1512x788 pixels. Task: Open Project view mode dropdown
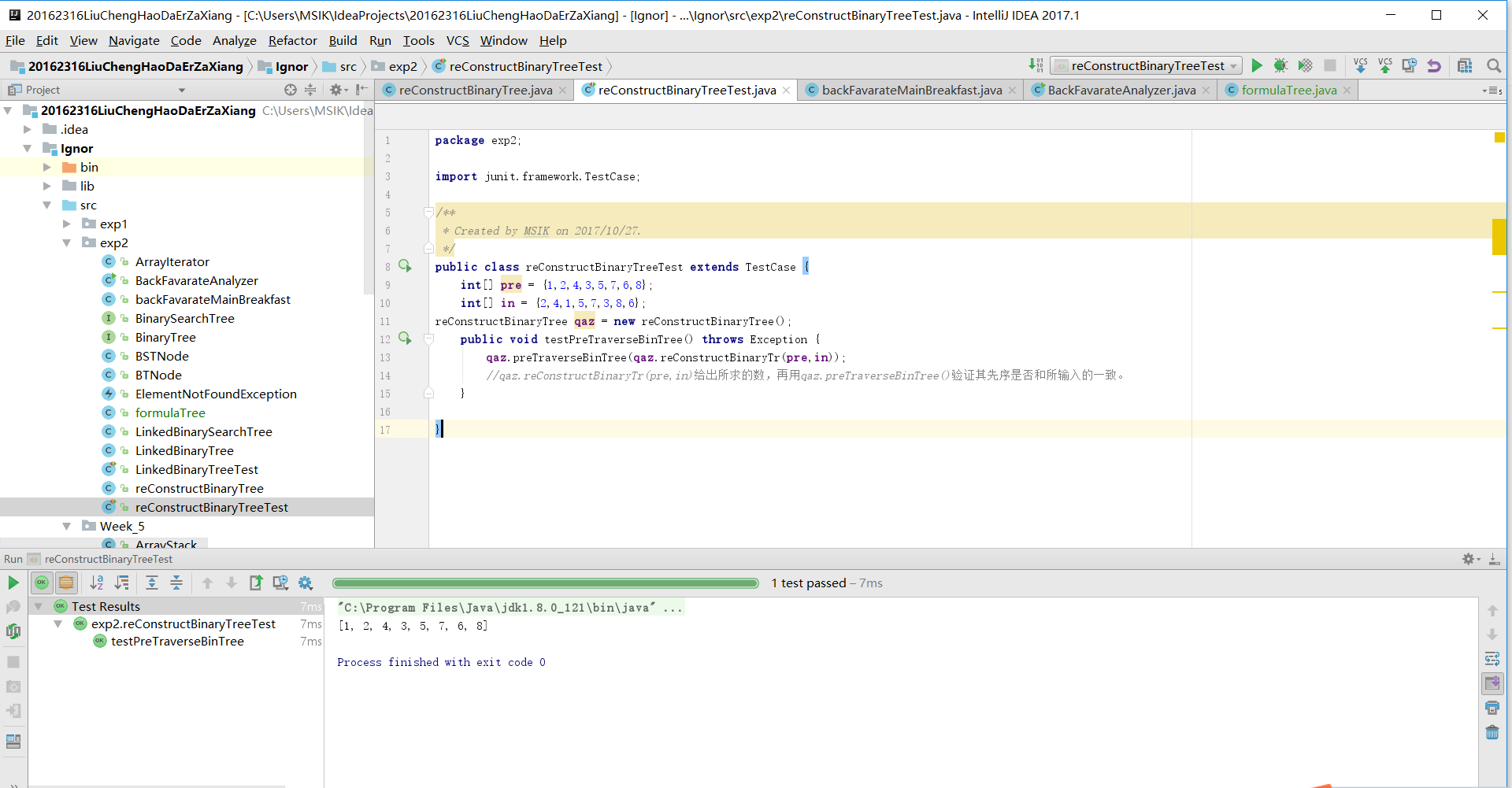[x=182, y=90]
